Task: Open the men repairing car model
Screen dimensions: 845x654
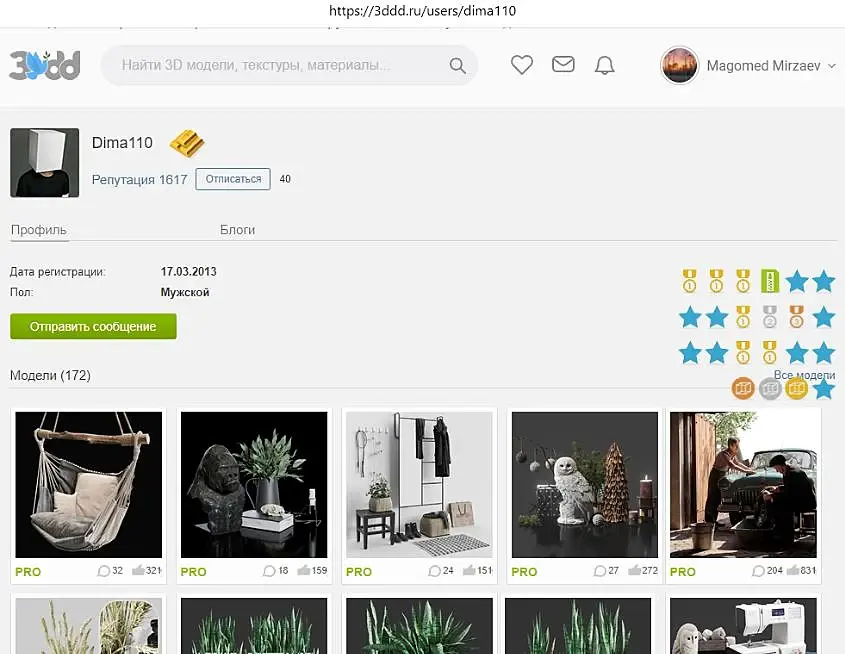Action: coord(743,485)
